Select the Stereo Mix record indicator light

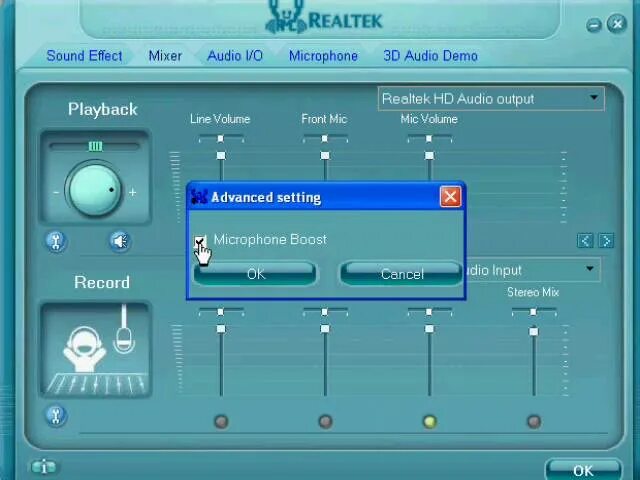pos(534,421)
